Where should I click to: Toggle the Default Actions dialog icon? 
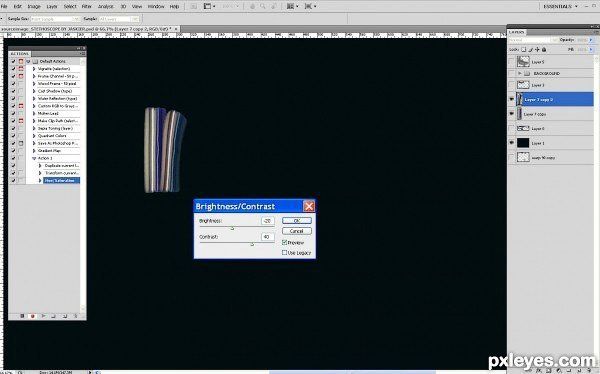(x=21, y=61)
